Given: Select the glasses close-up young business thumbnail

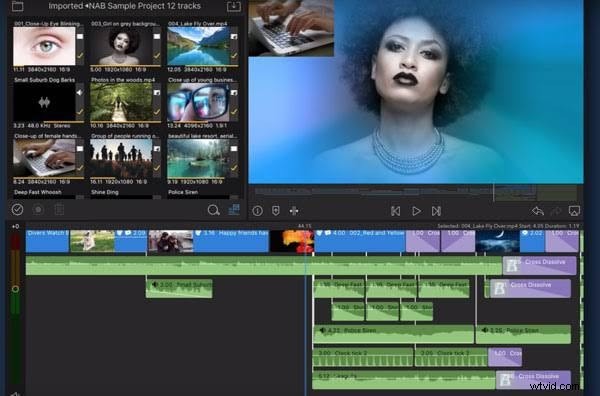Looking at the screenshot, I should pos(198,103).
